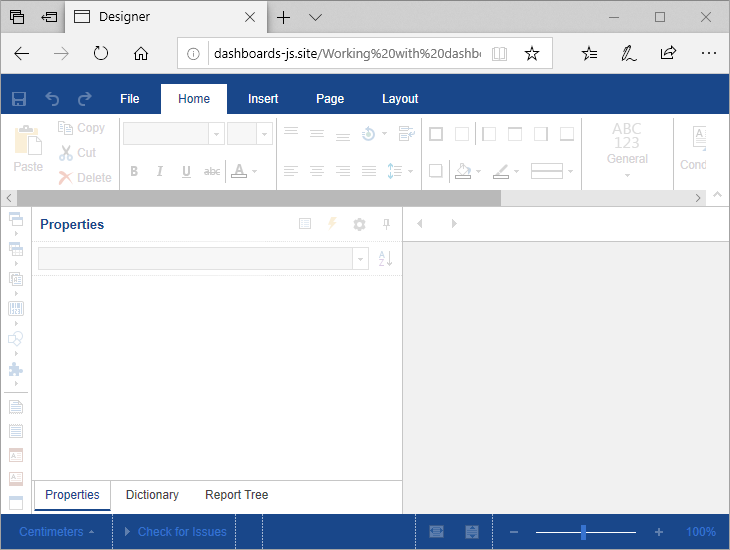Click the Undo arrow icon
The width and height of the screenshot is (730, 550).
click(52, 99)
